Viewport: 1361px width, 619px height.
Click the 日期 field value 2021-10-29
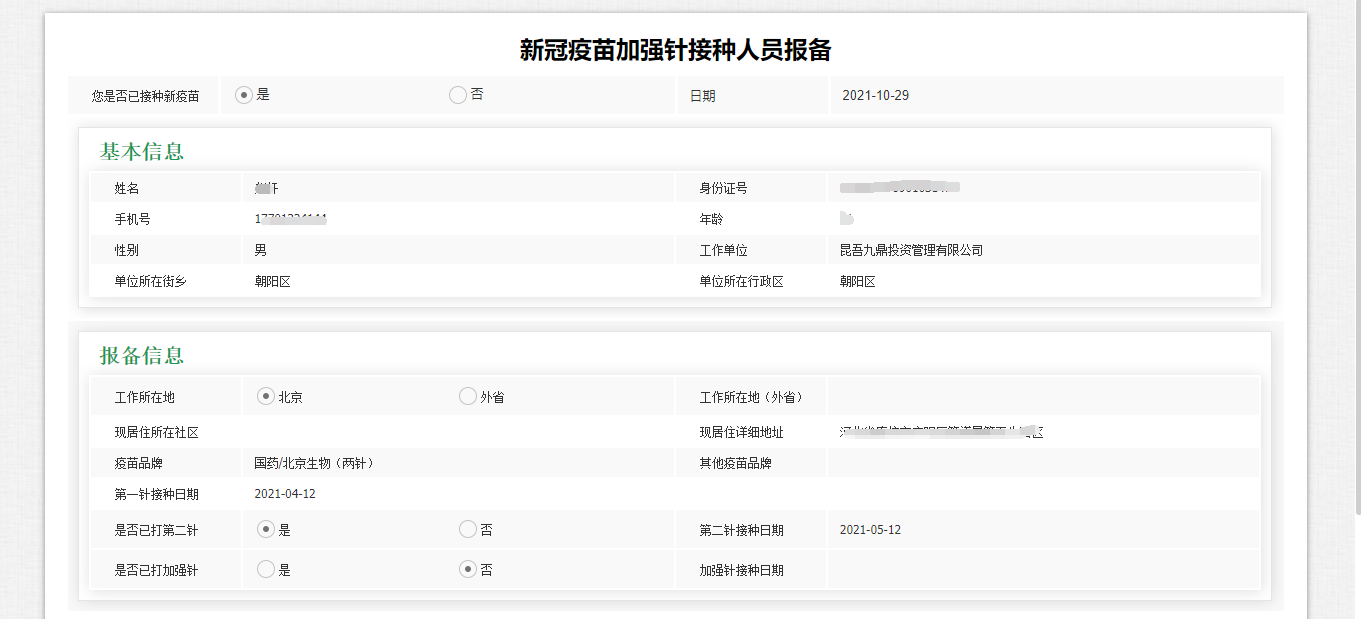(x=875, y=96)
